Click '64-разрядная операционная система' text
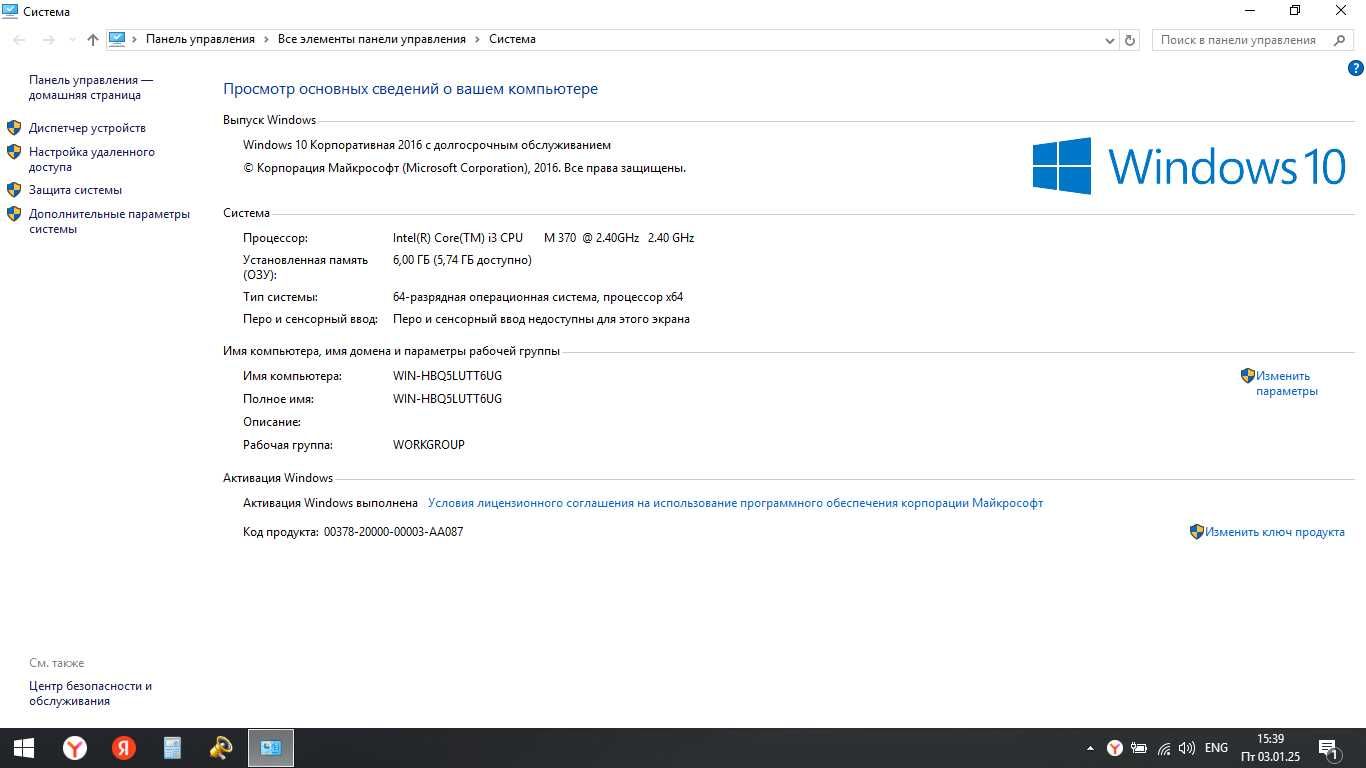Viewport: 1366px width, 768px height. click(x=495, y=297)
